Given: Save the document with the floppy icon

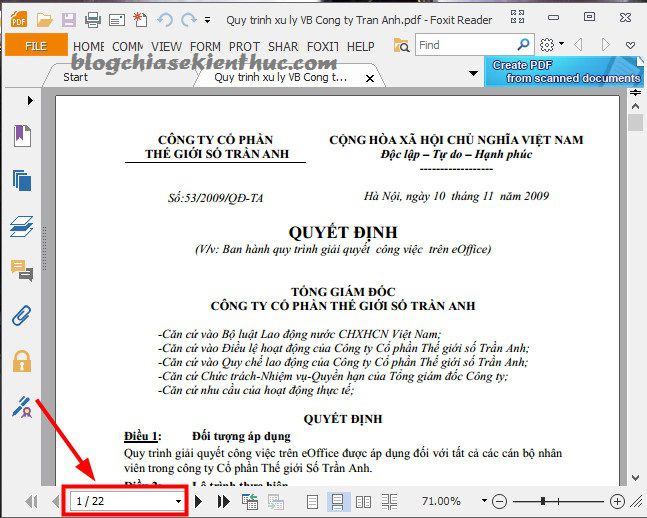Looking at the screenshot, I should click(x=68, y=19).
